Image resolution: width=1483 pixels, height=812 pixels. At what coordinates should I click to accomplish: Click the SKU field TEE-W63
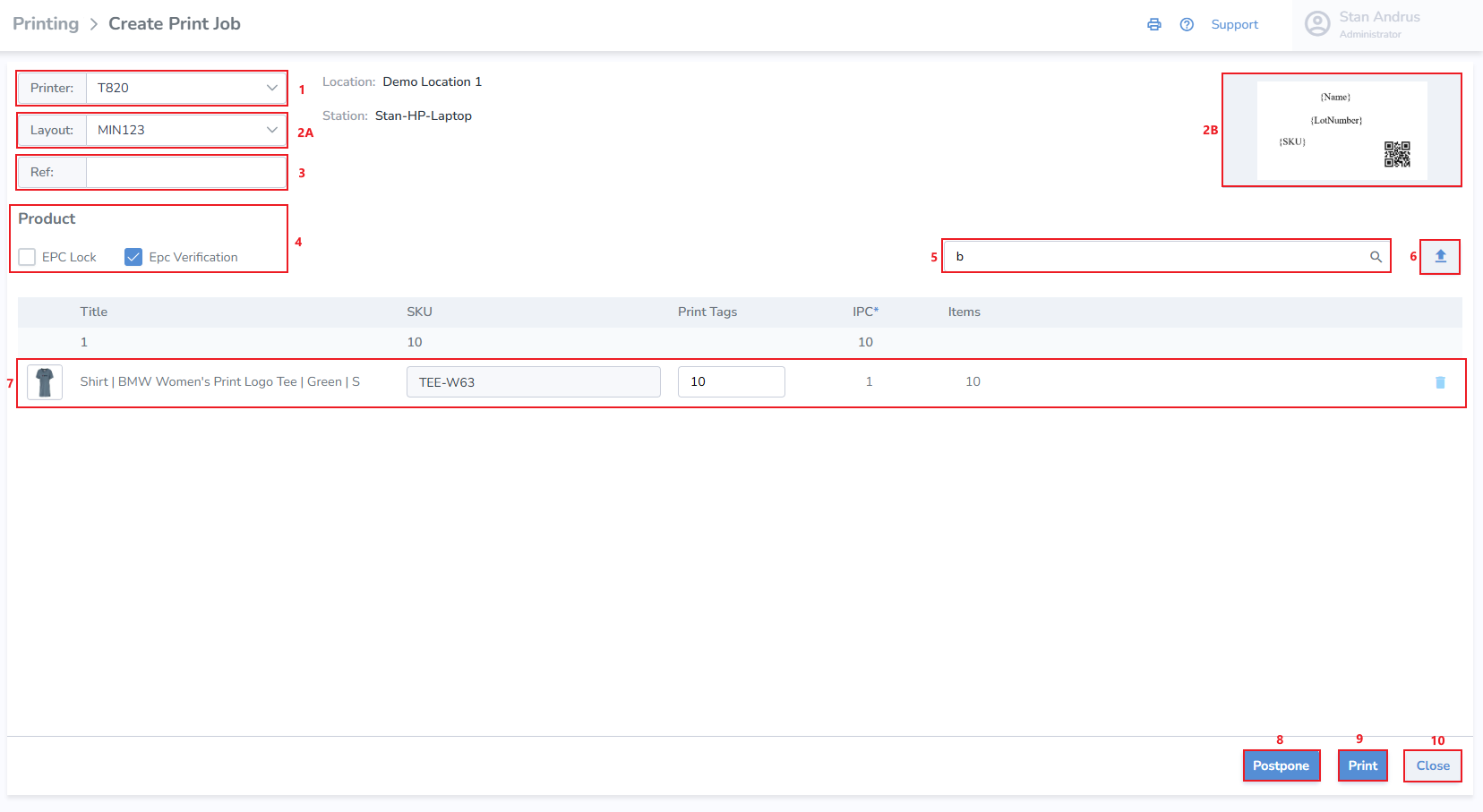[533, 382]
